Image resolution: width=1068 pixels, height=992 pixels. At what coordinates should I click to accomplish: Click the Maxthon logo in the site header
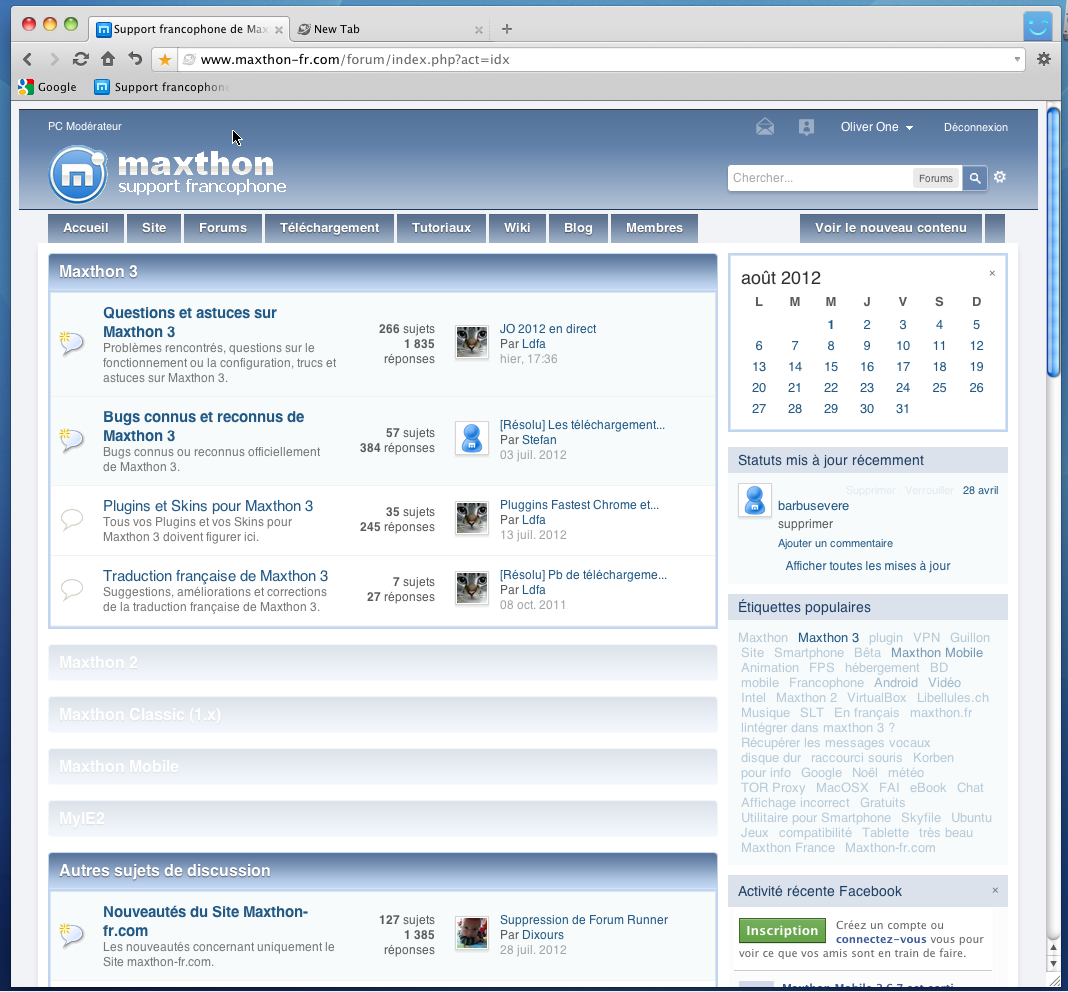167,174
